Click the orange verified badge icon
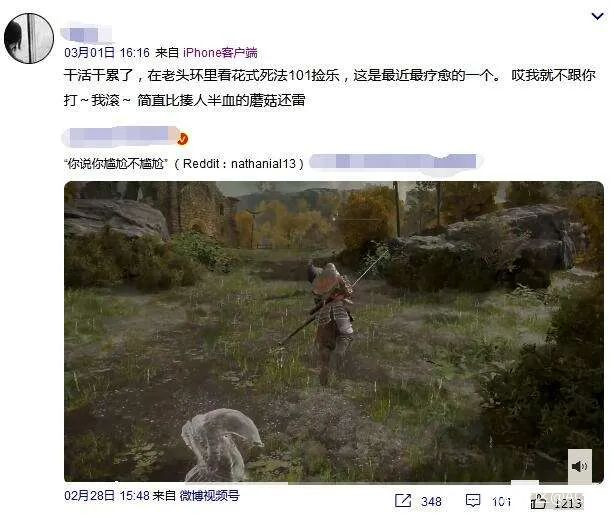The height and width of the screenshot is (518, 614). pyautogui.click(x=183, y=138)
